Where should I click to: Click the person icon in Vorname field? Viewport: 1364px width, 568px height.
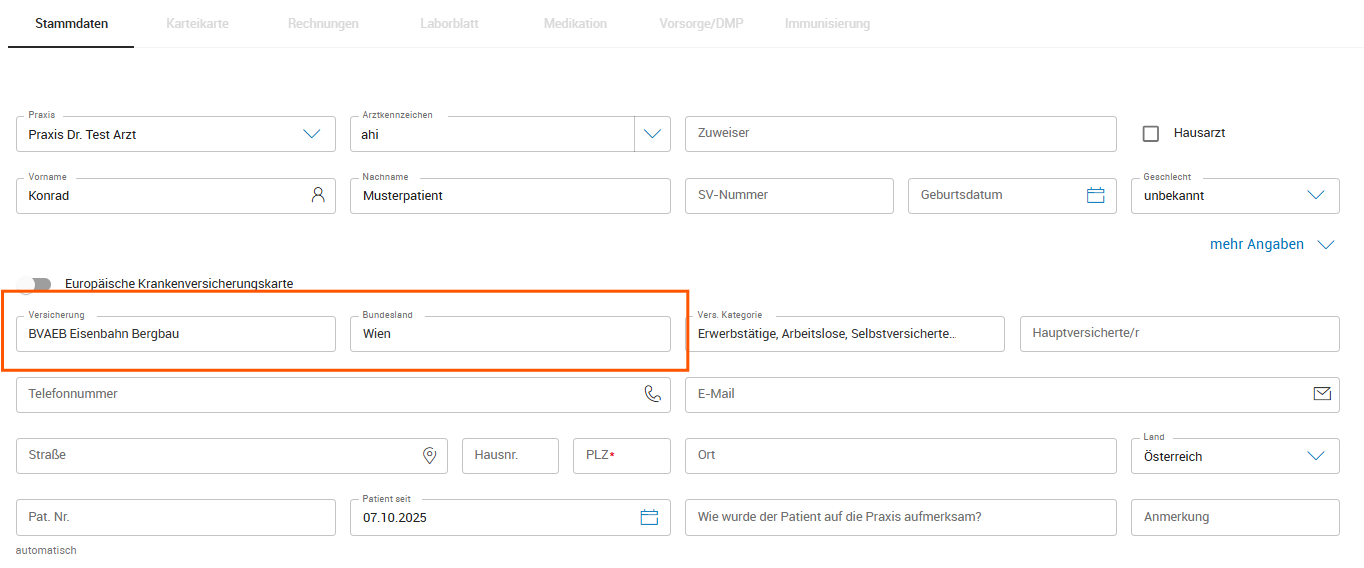318,195
